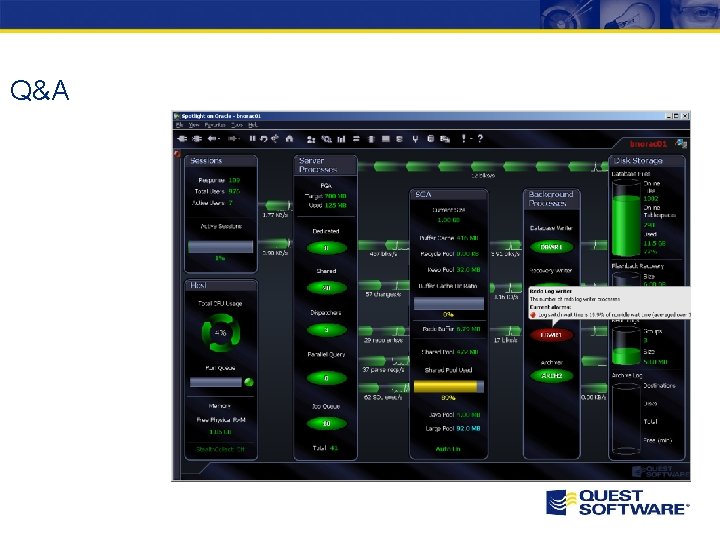This screenshot has width=720, height=540.
Task: Click the Sessions panel header
Action: tap(221, 161)
